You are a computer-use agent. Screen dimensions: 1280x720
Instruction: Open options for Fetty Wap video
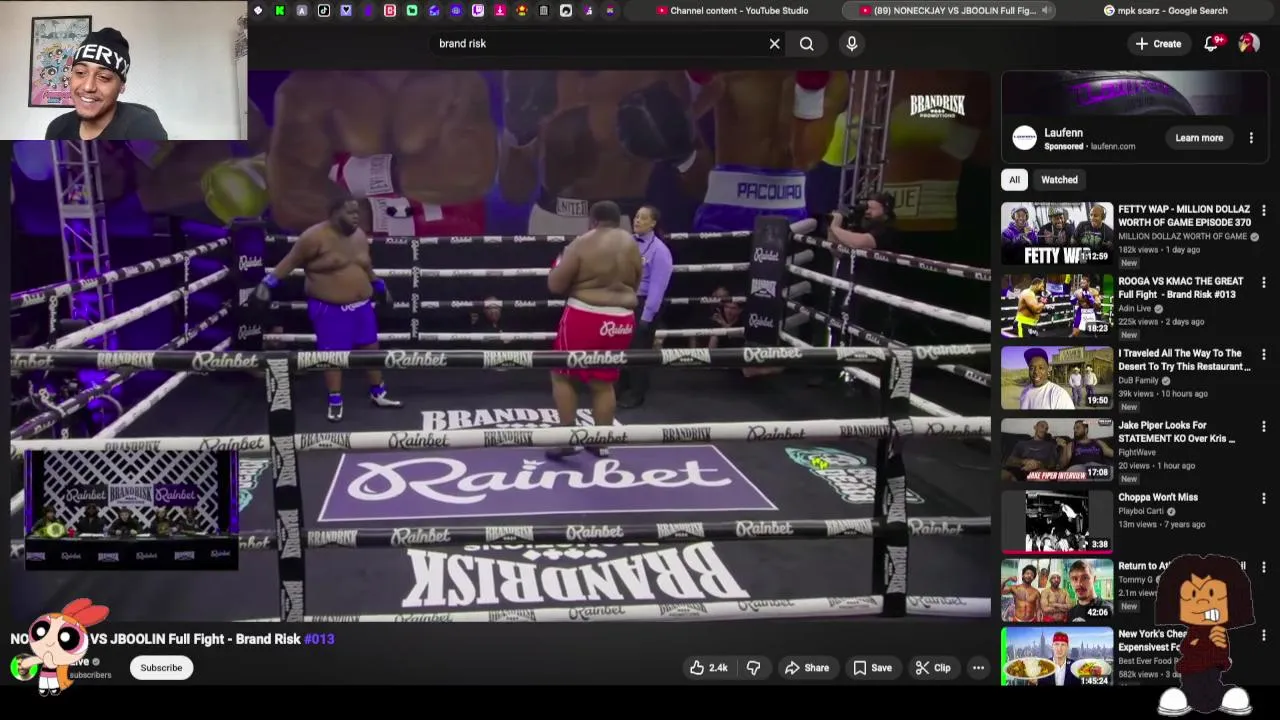(1264, 211)
